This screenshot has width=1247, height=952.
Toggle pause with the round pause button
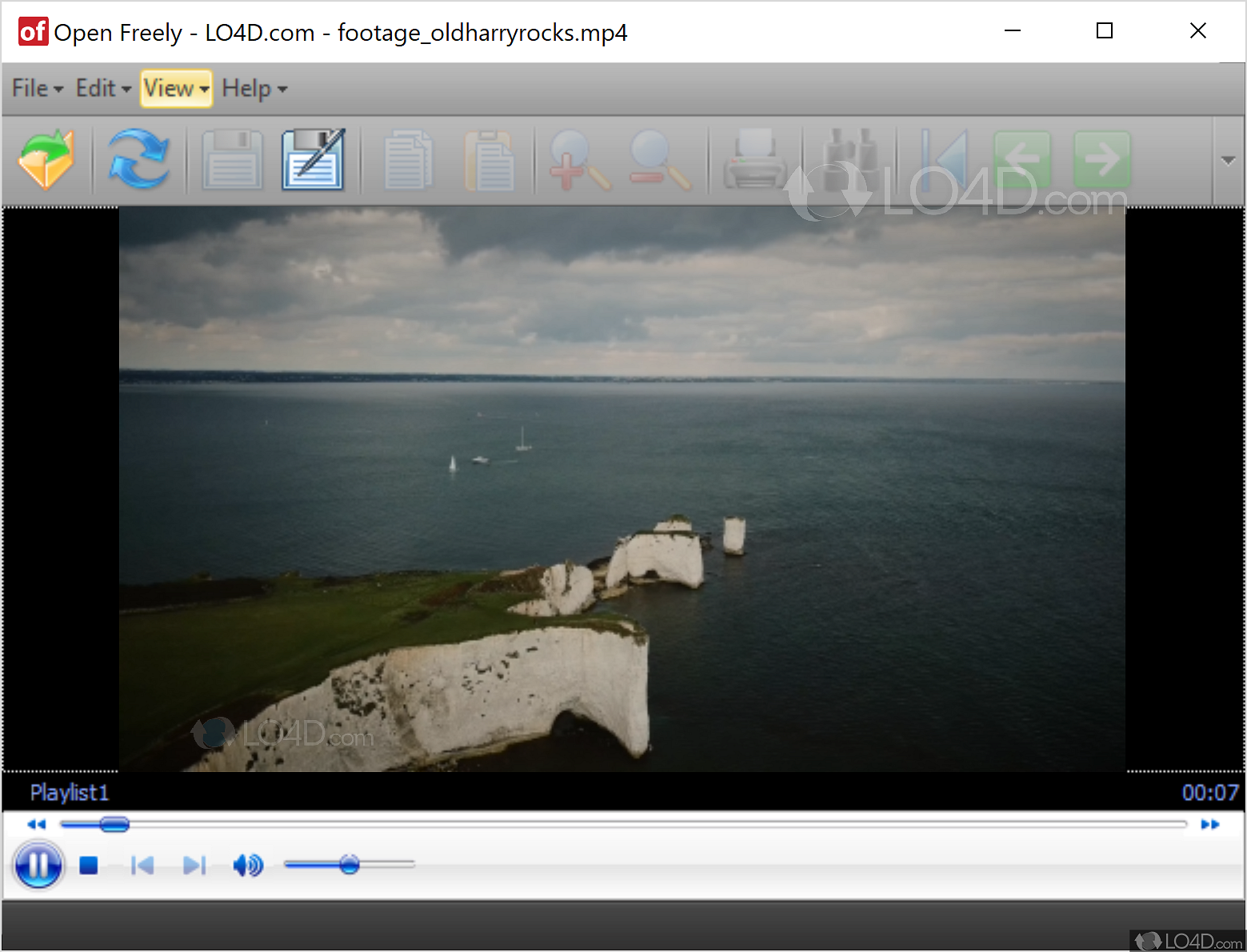coord(38,865)
